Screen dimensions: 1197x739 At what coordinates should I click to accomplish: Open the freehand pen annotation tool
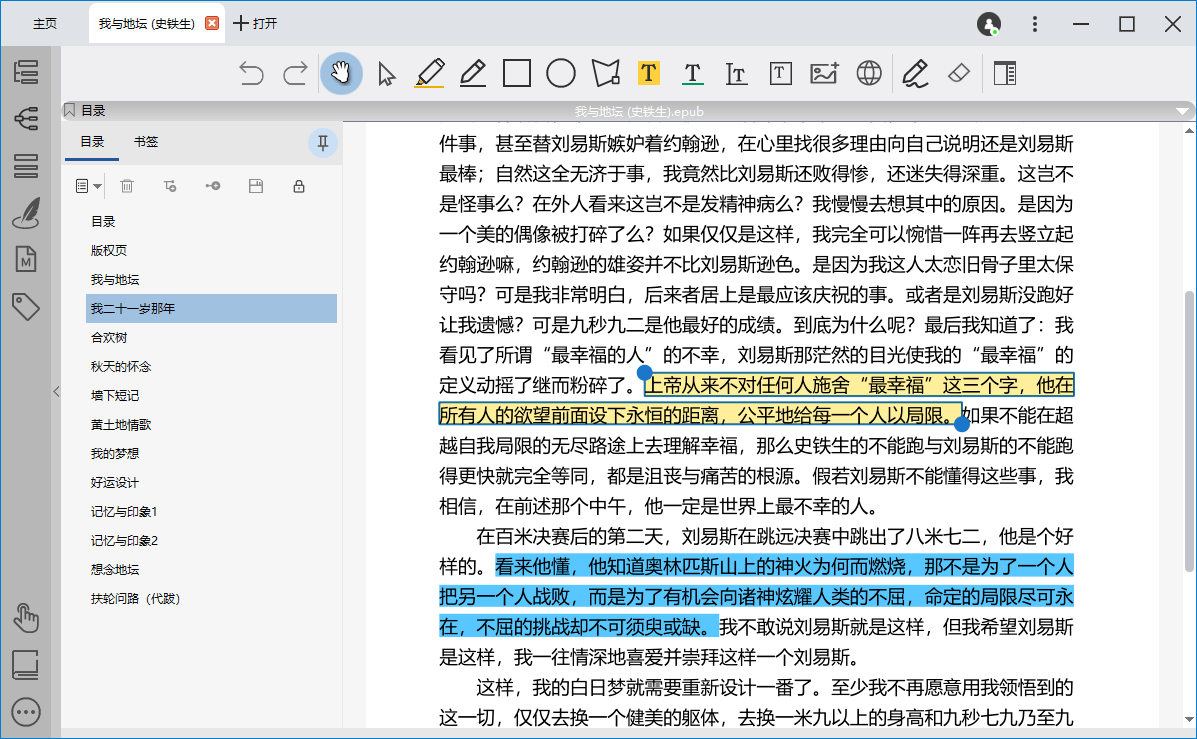(x=914, y=73)
